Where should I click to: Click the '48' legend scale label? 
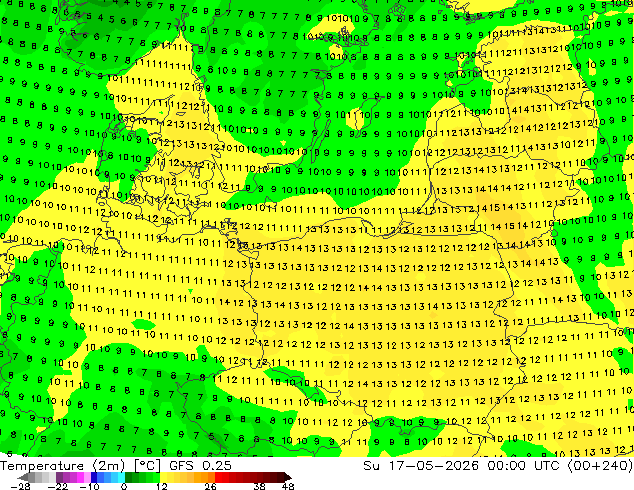coord(288,486)
